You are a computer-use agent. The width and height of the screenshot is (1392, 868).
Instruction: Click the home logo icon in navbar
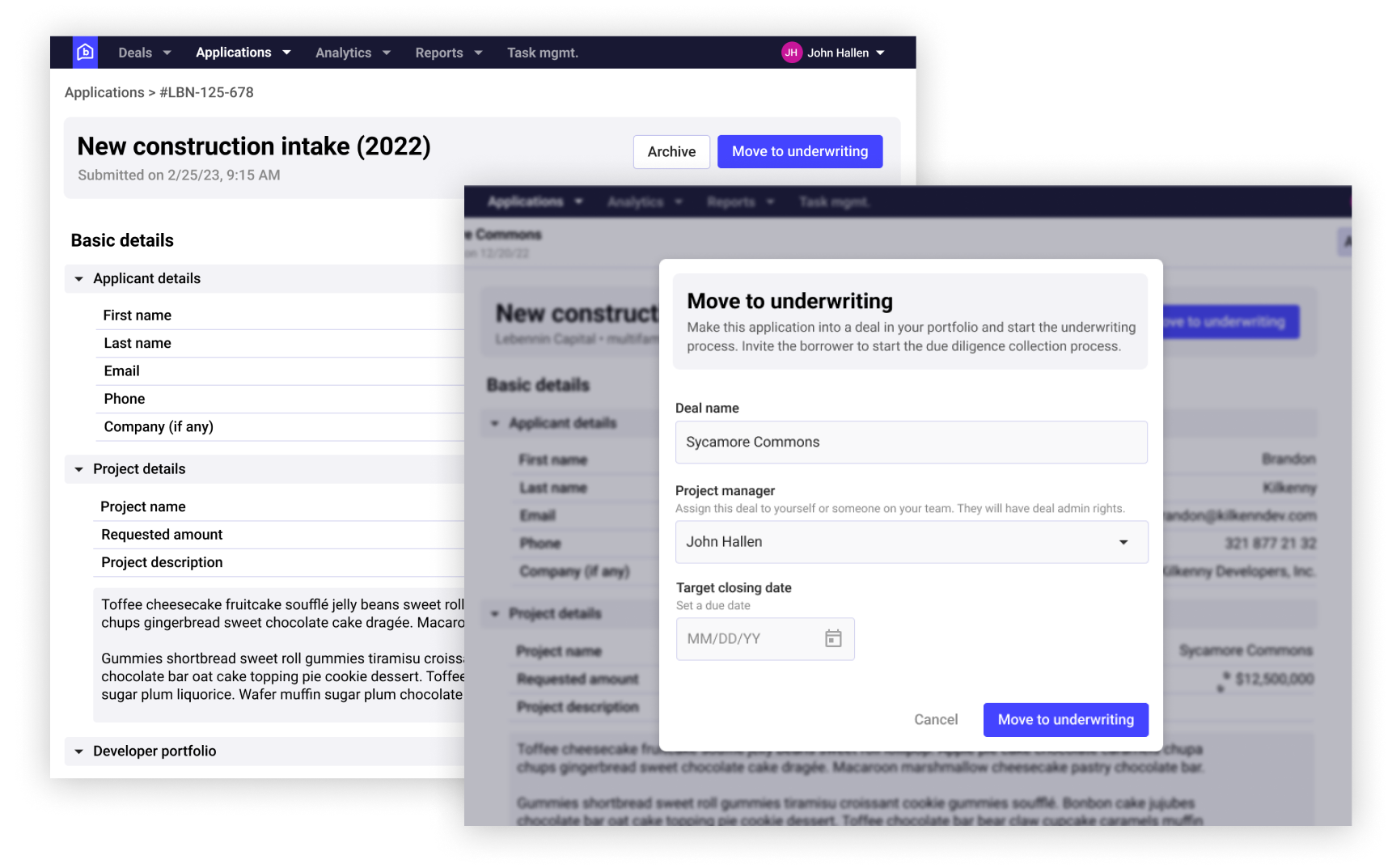pyautogui.click(x=84, y=52)
